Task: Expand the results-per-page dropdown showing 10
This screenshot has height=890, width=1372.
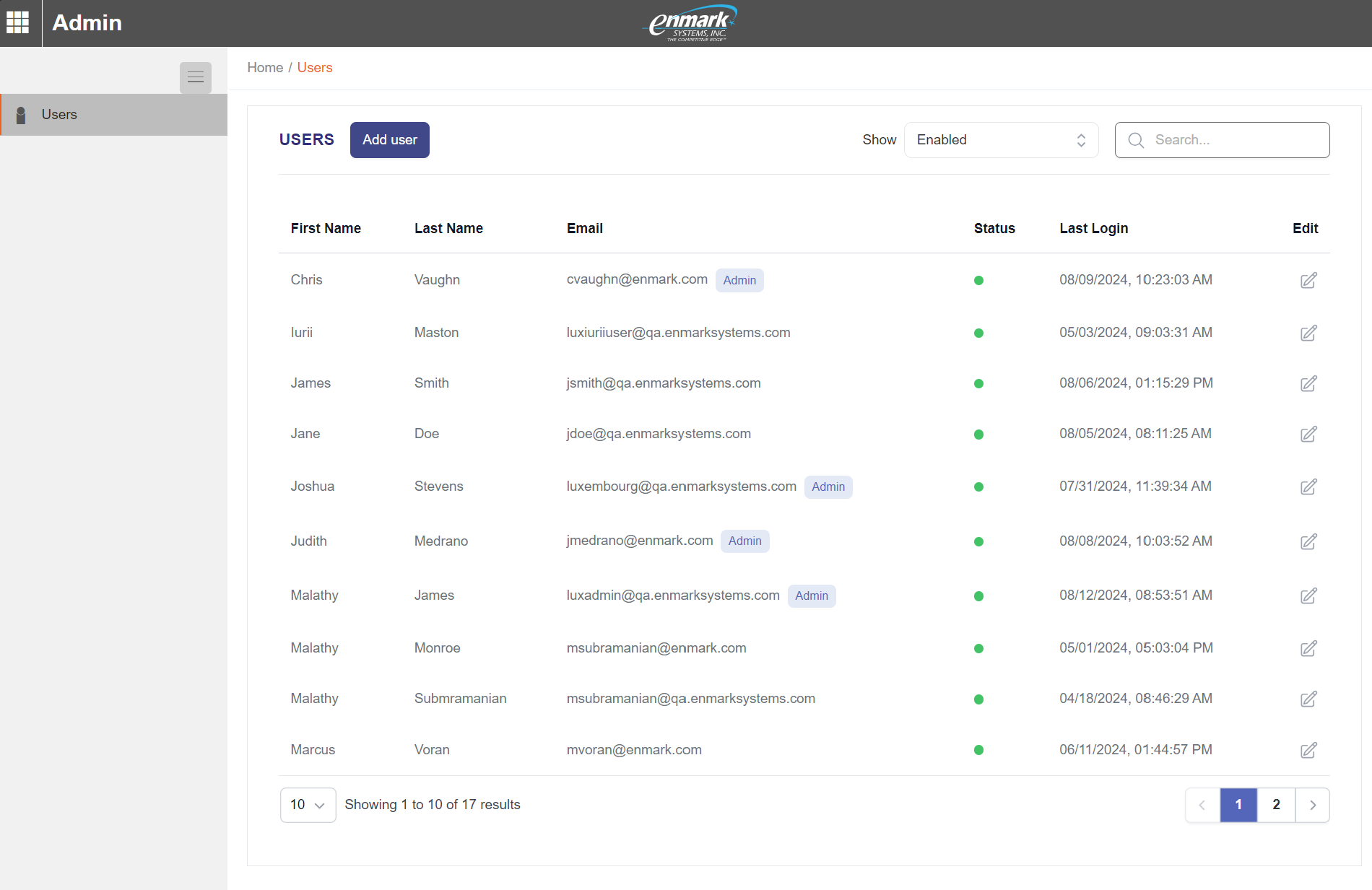Action: (x=308, y=805)
